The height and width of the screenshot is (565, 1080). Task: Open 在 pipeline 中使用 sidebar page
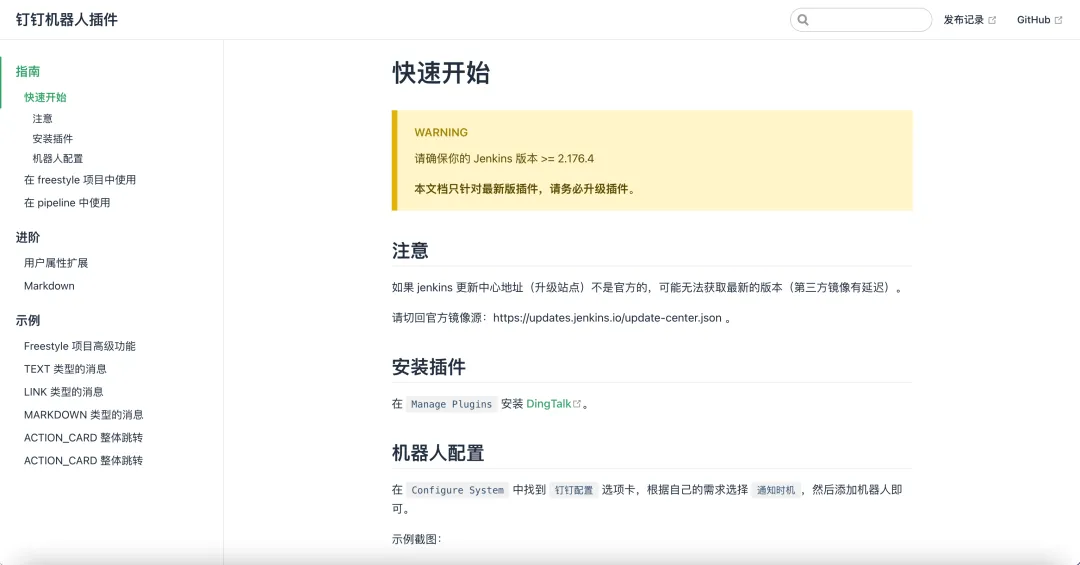67,203
